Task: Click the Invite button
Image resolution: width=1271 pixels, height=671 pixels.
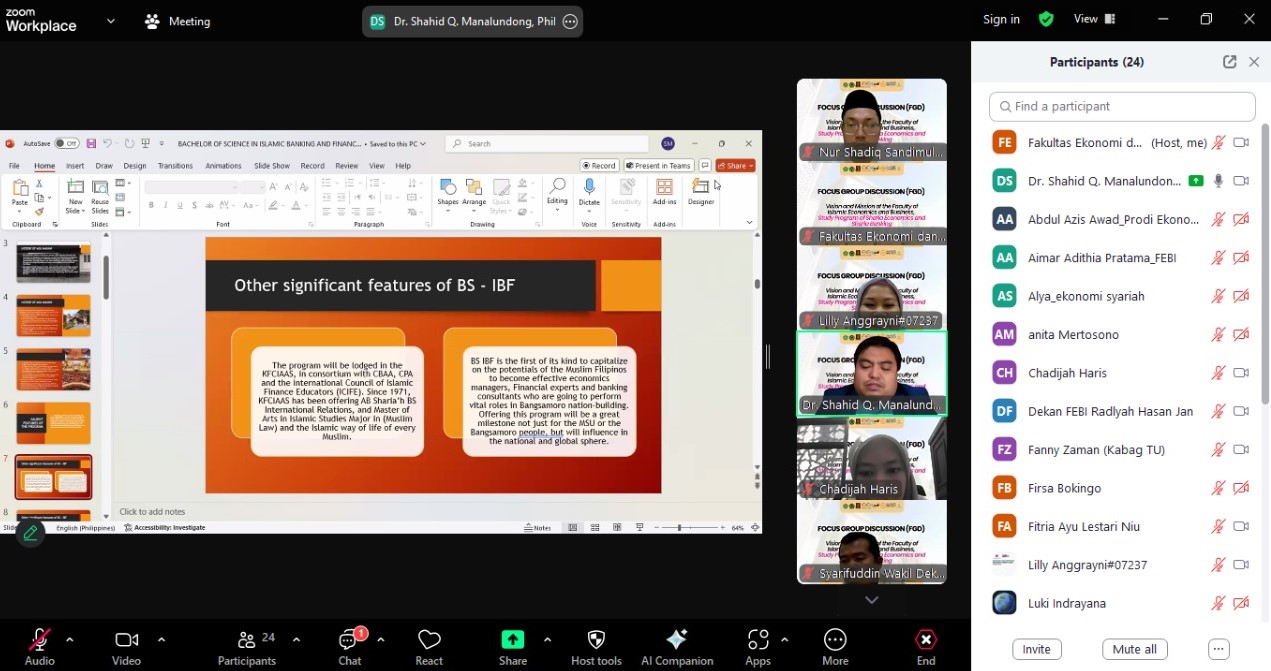Action: [x=1036, y=649]
